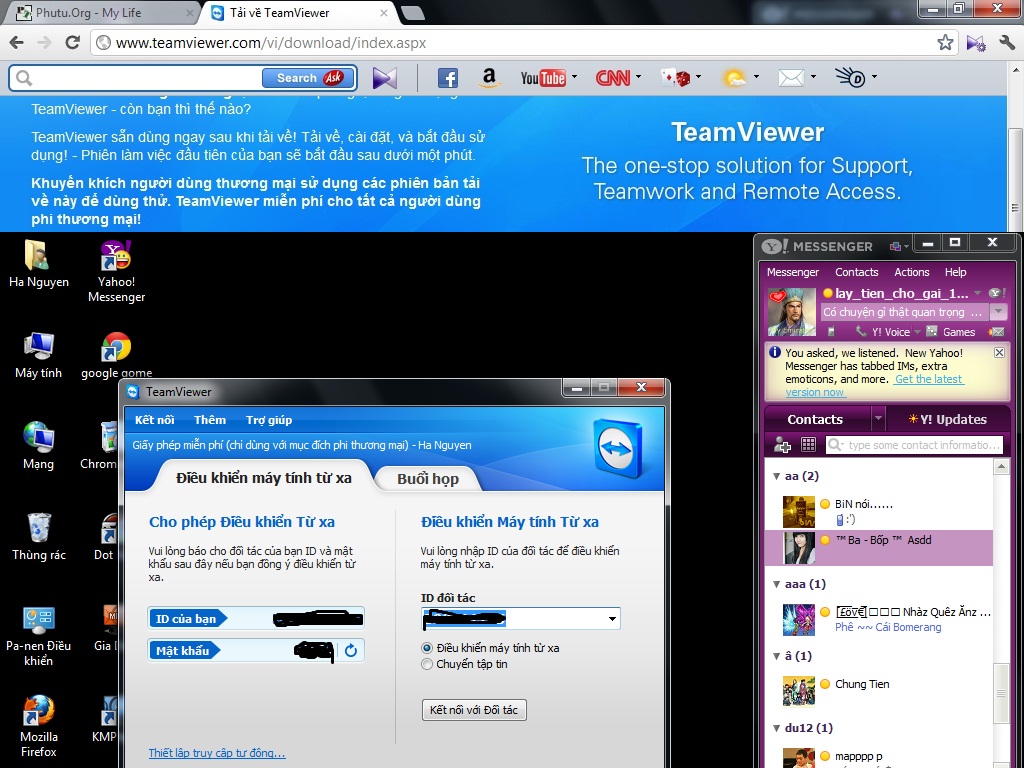This screenshot has height=768, width=1024.
Task: Click the Kết nối với Đối tác button
Action: (x=474, y=710)
